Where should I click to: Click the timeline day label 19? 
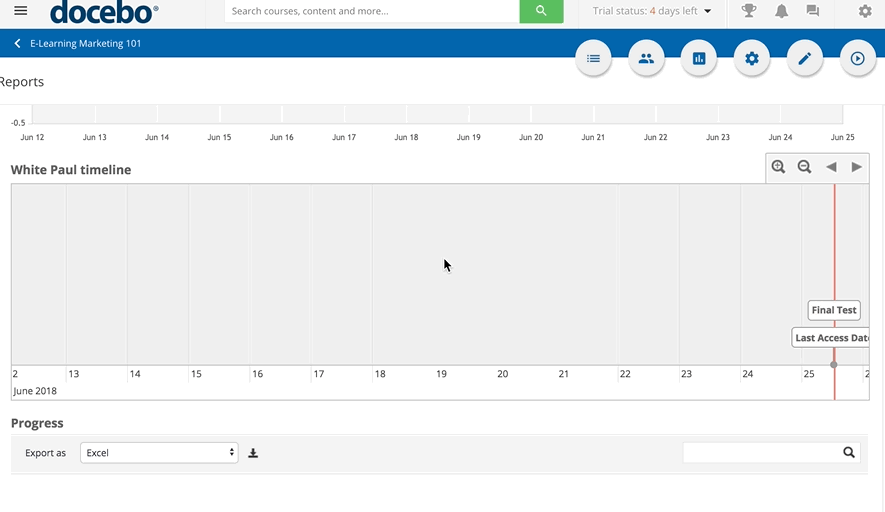tap(441, 374)
